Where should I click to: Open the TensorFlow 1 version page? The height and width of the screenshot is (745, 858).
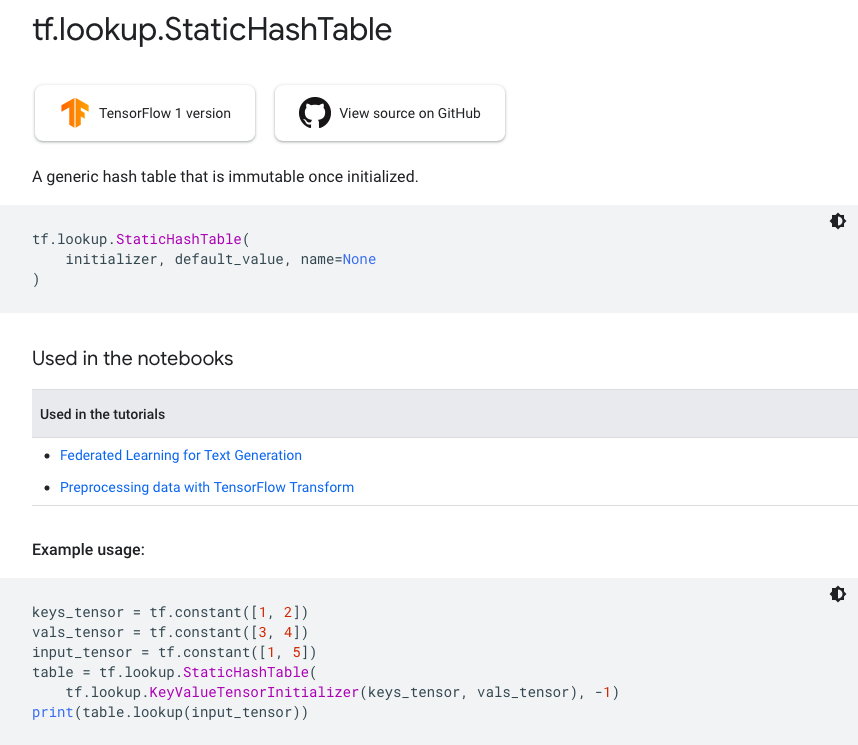145,113
